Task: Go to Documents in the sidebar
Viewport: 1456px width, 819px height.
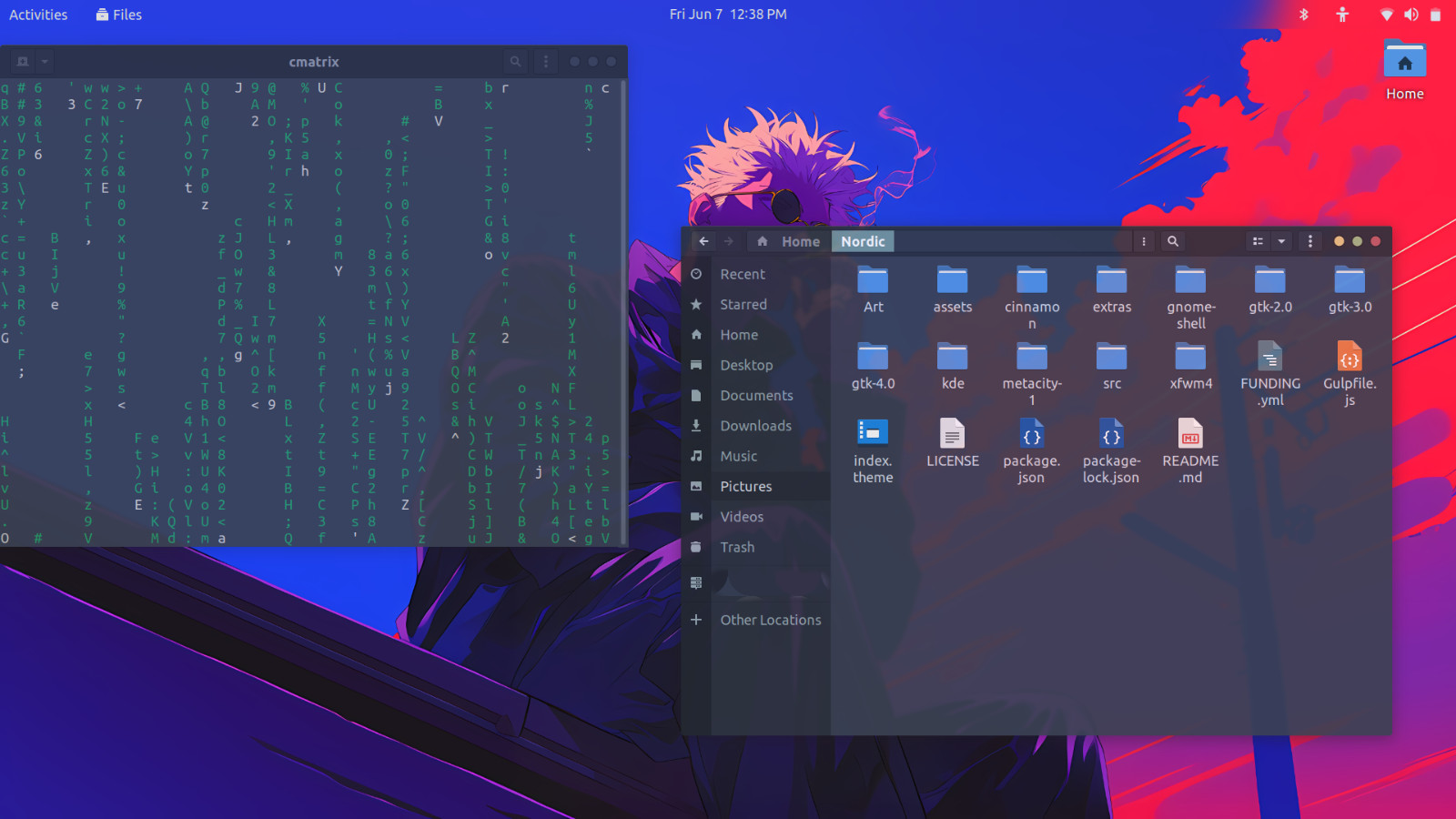Action: [755, 395]
